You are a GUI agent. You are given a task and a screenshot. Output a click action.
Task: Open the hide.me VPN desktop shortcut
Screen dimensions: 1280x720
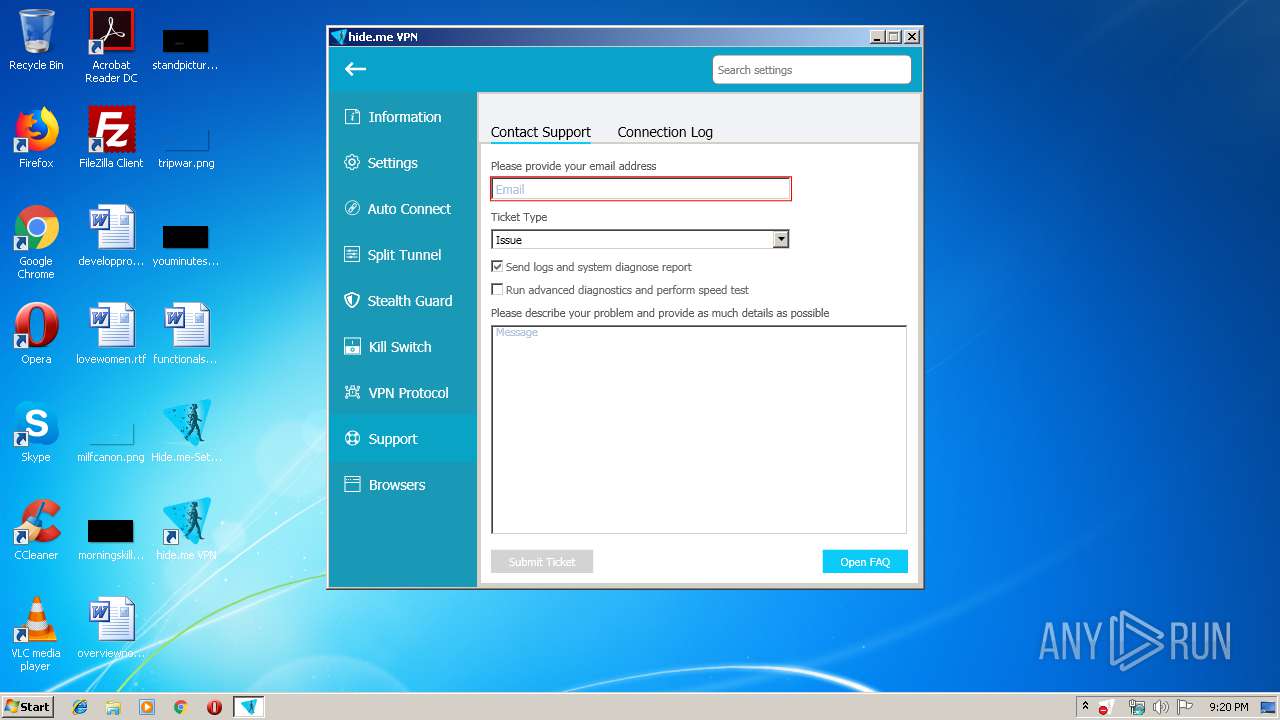(x=186, y=530)
